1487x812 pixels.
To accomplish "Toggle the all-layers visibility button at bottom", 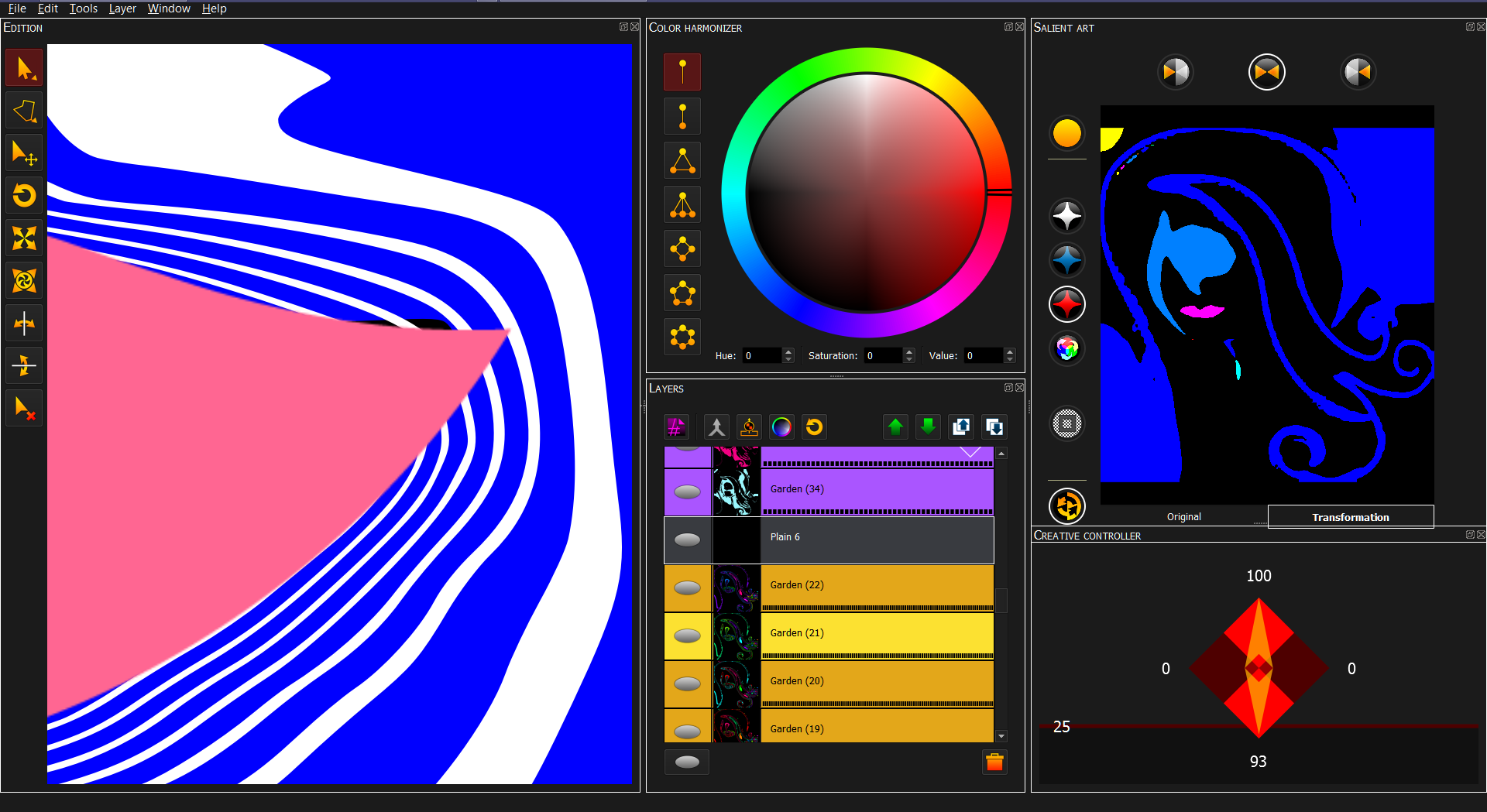I will tap(687, 762).
